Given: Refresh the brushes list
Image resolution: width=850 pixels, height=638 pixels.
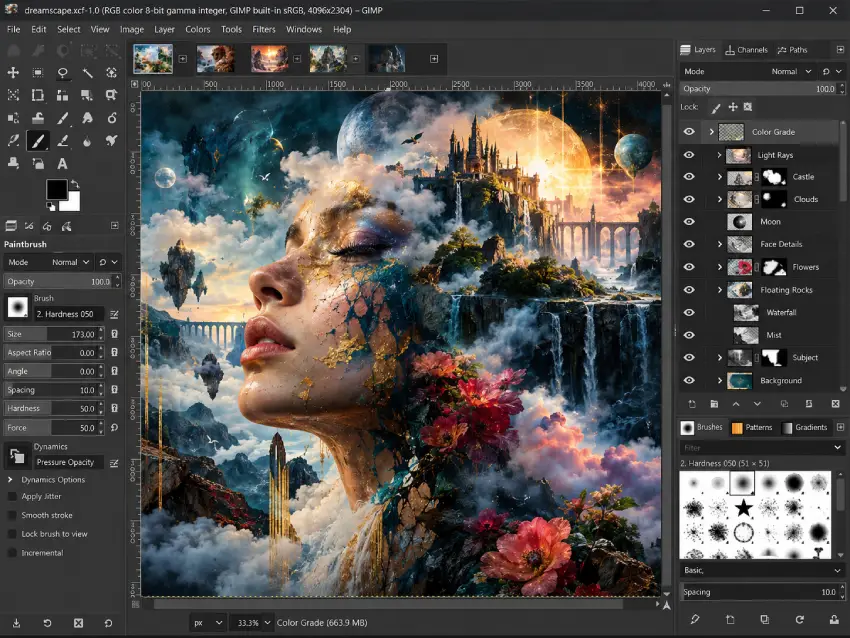Looking at the screenshot, I should coord(800,619).
